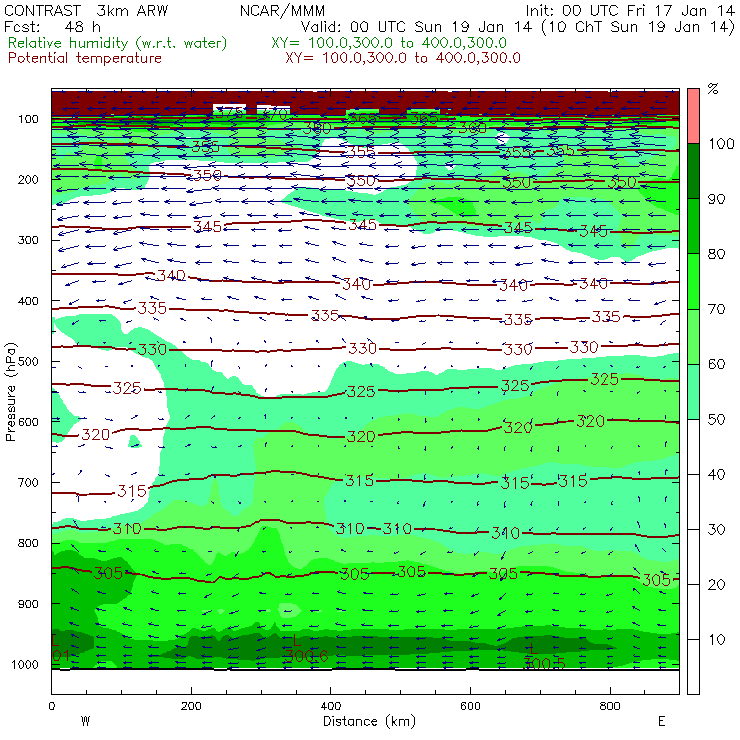
Task: Click the '%' unit above the colorbar
Action: (713, 88)
